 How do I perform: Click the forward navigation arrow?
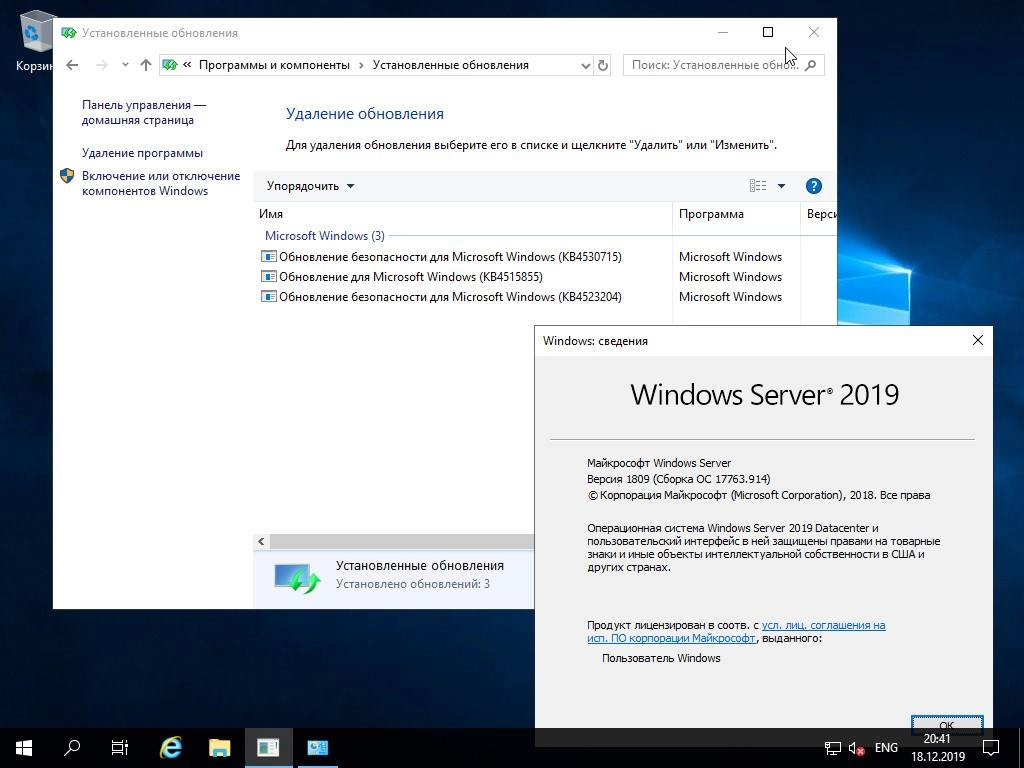click(x=102, y=65)
